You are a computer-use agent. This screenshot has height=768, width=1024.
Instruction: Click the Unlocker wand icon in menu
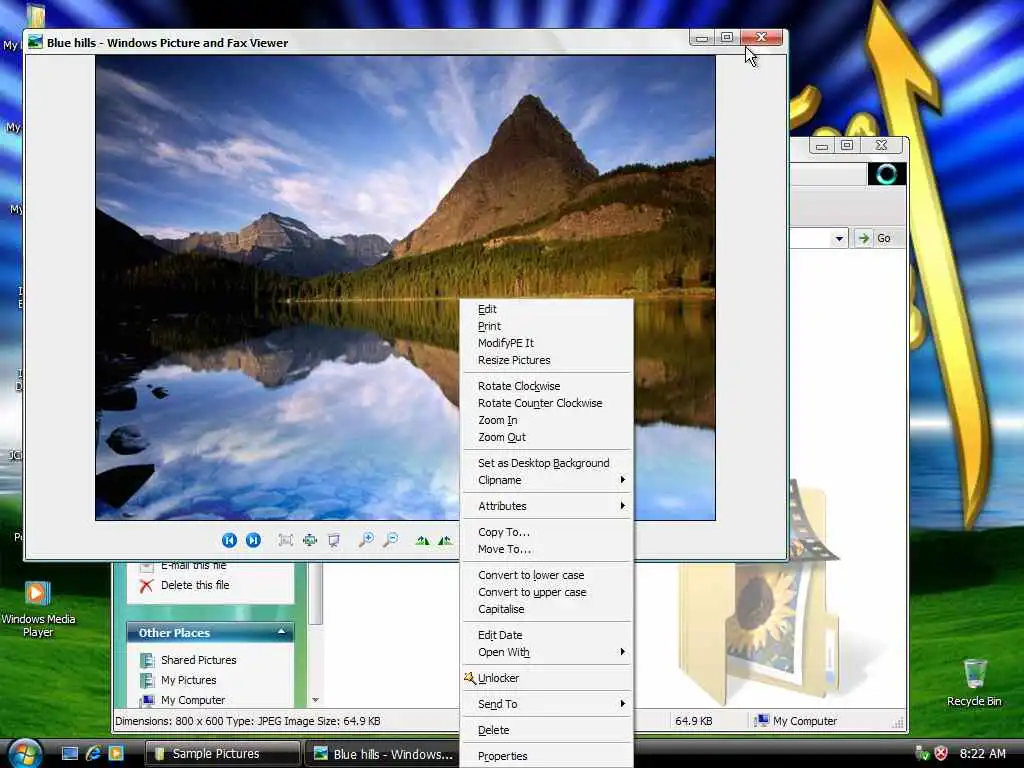click(470, 678)
